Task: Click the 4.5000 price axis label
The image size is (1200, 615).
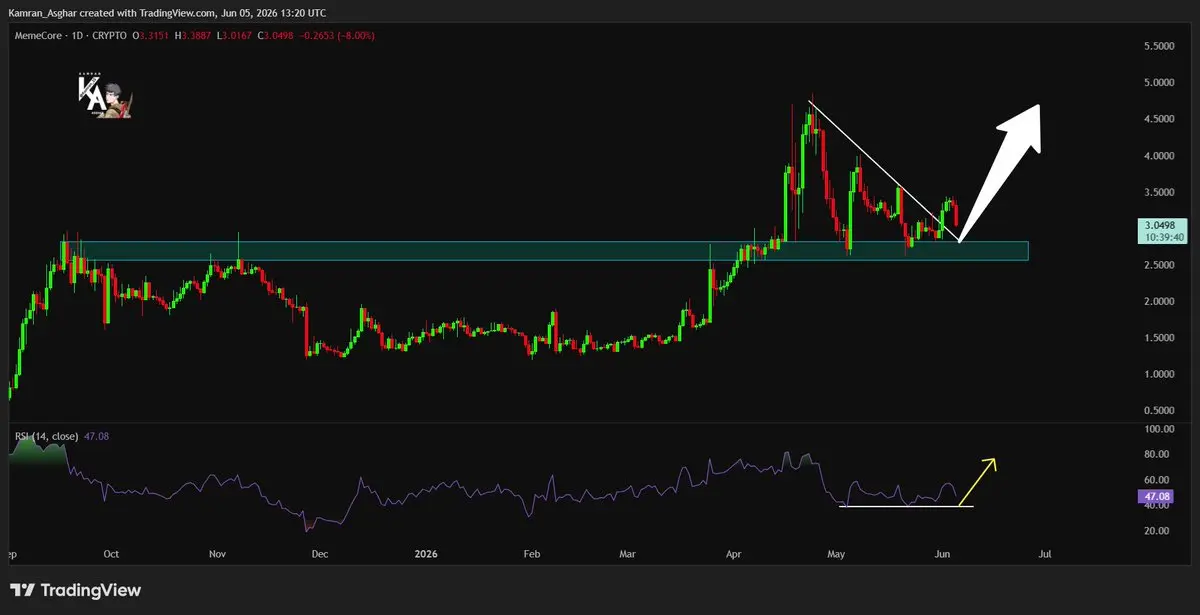Action: (1158, 119)
